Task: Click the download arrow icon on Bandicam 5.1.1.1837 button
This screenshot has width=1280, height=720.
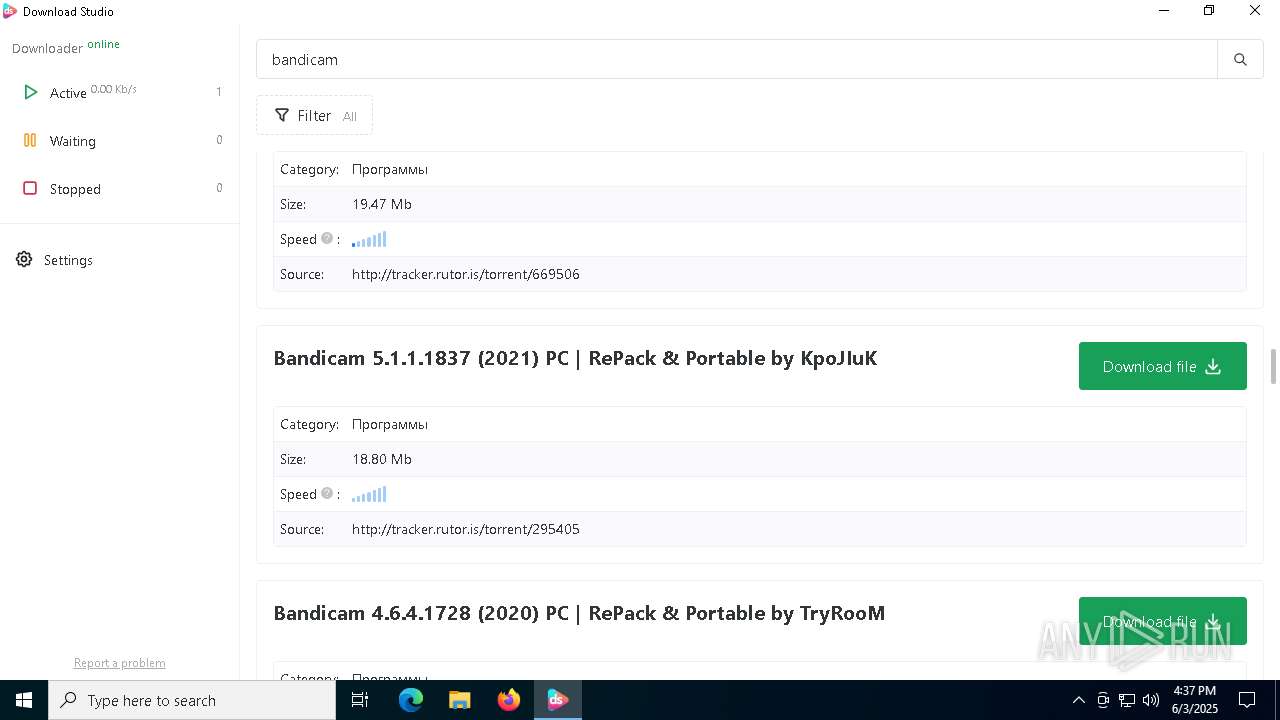Action: point(1213,366)
